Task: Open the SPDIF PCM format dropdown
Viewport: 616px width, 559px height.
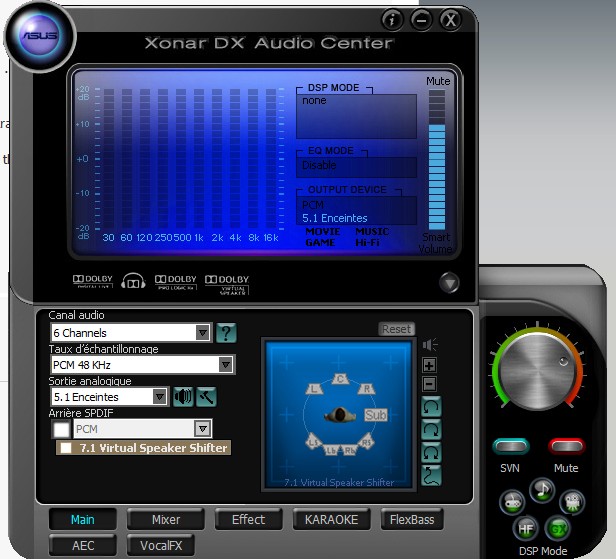Action: tap(143, 429)
